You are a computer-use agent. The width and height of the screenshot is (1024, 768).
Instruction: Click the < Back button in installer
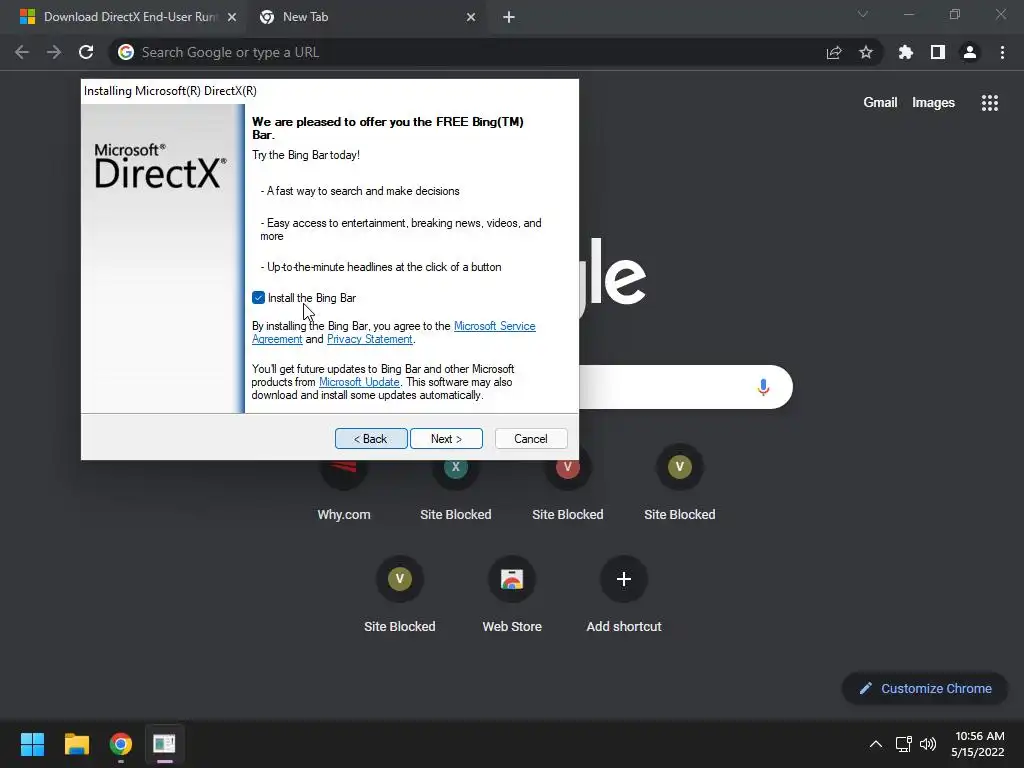tap(371, 439)
